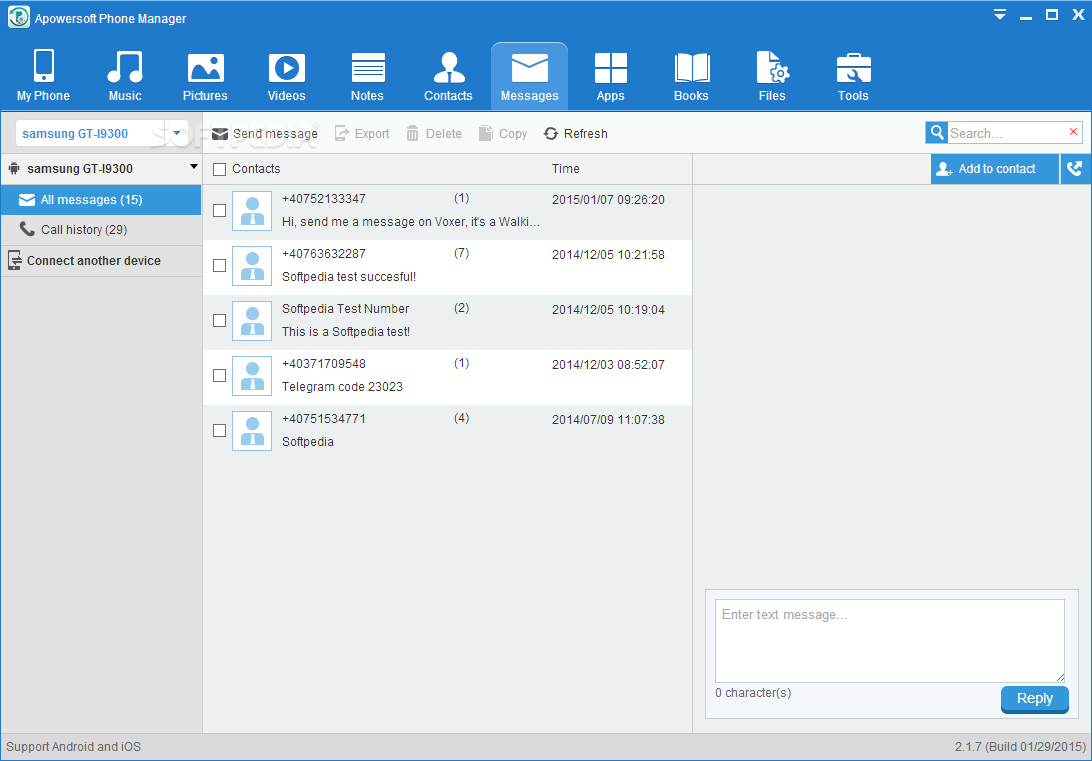The width and height of the screenshot is (1092, 761).
Task: Click the version text 2.1.7 in status bar
Action: 1020,746
